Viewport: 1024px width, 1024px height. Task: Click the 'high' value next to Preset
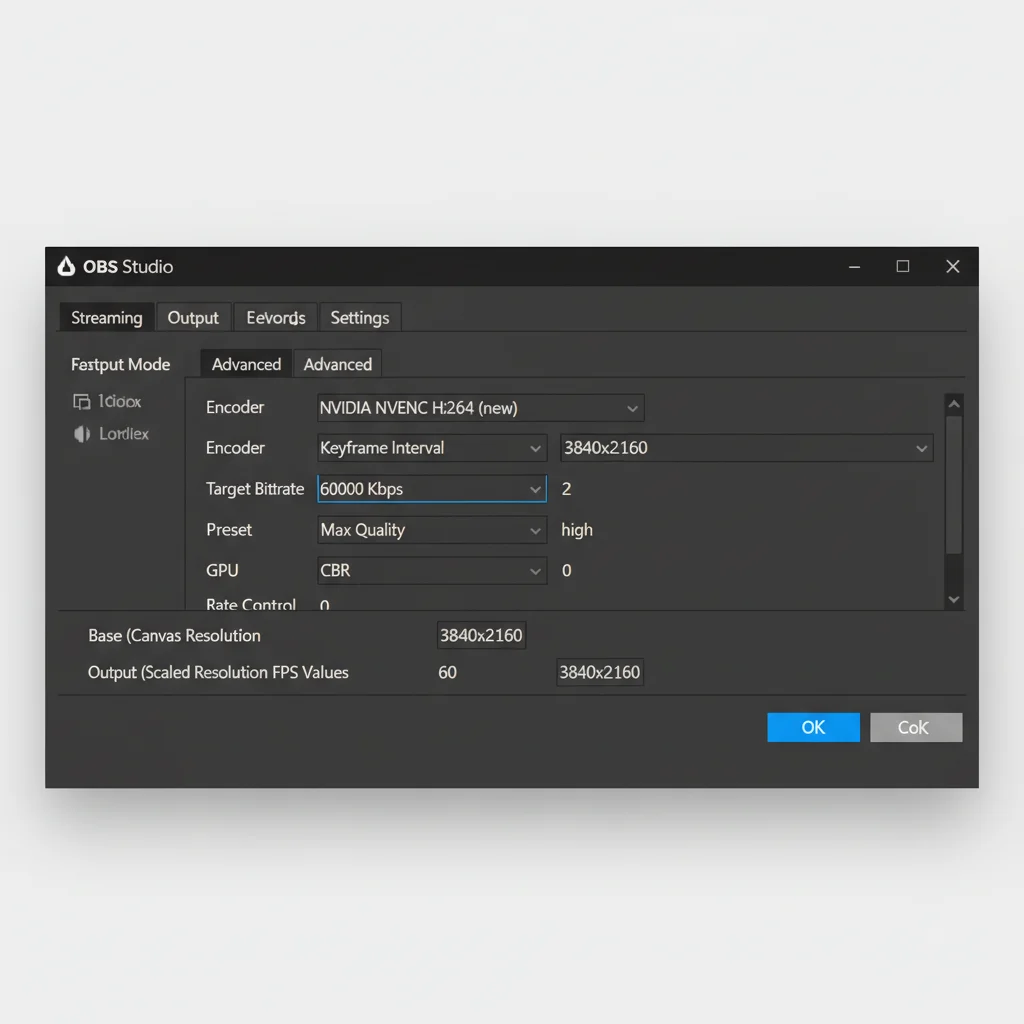(577, 530)
